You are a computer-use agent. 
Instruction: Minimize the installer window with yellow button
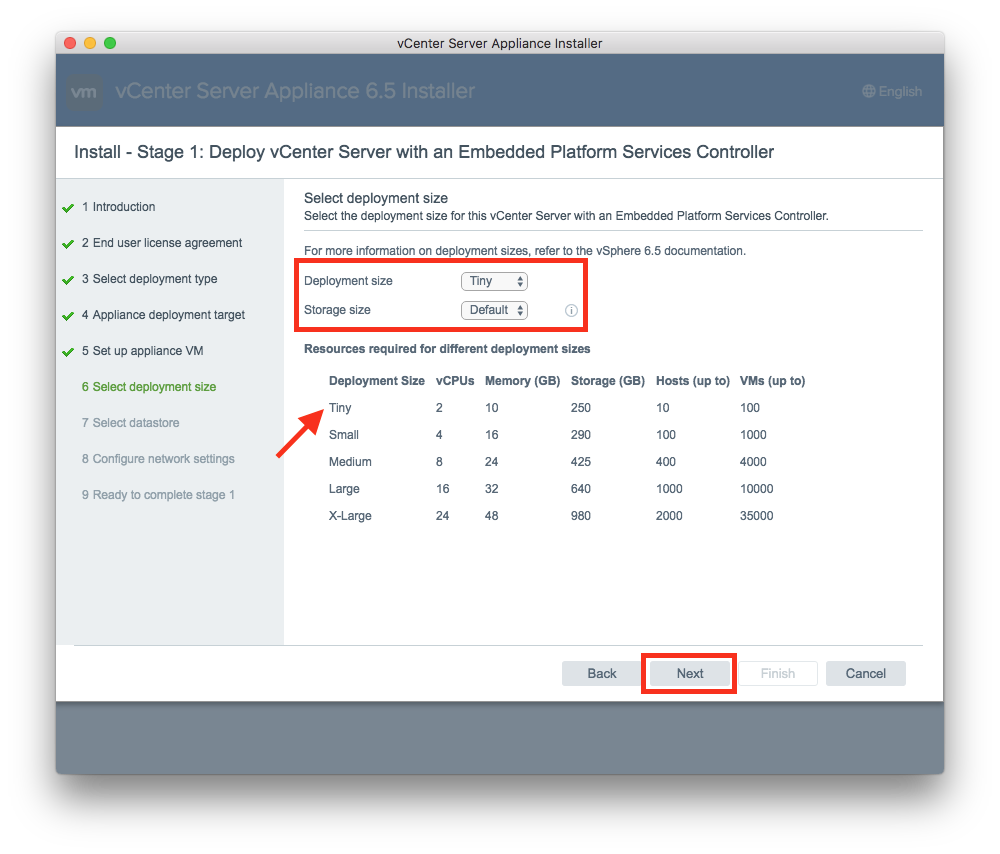coord(90,43)
